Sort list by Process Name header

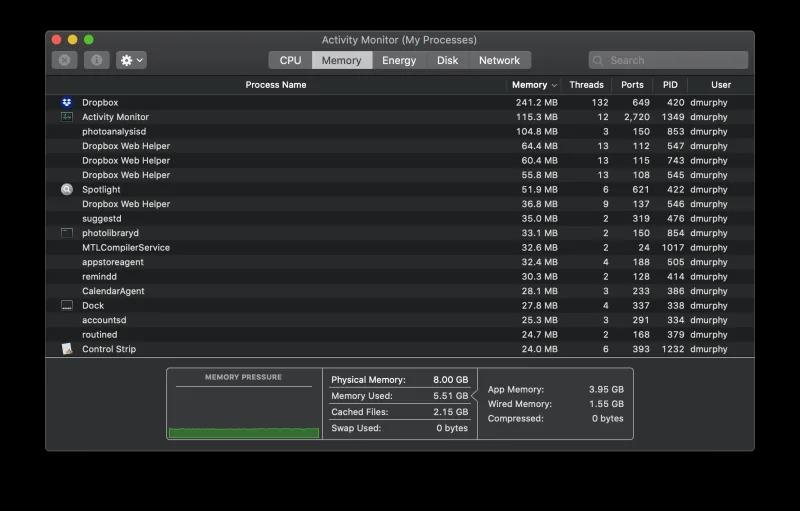pos(276,85)
